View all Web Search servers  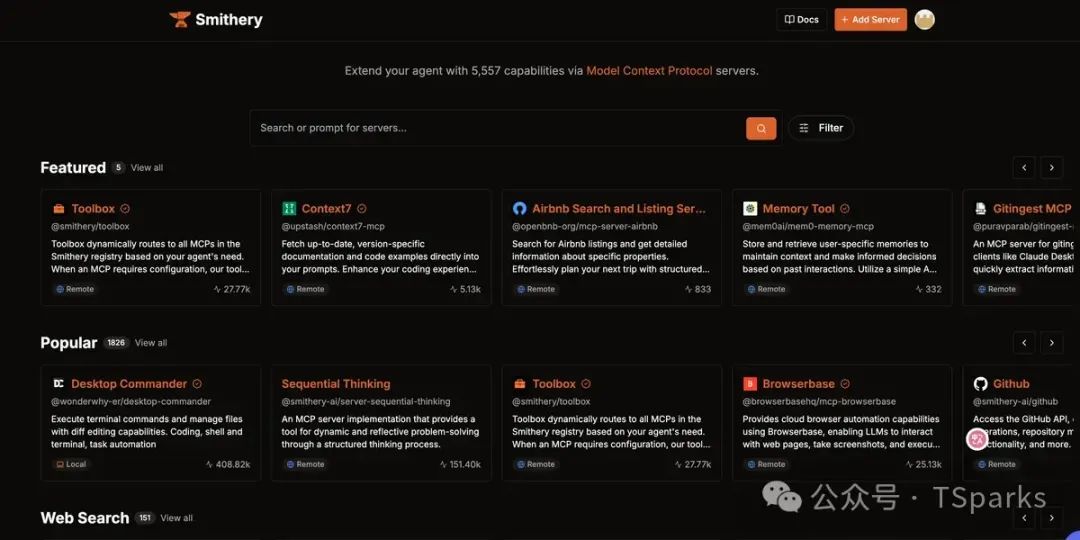click(x=176, y=518)
